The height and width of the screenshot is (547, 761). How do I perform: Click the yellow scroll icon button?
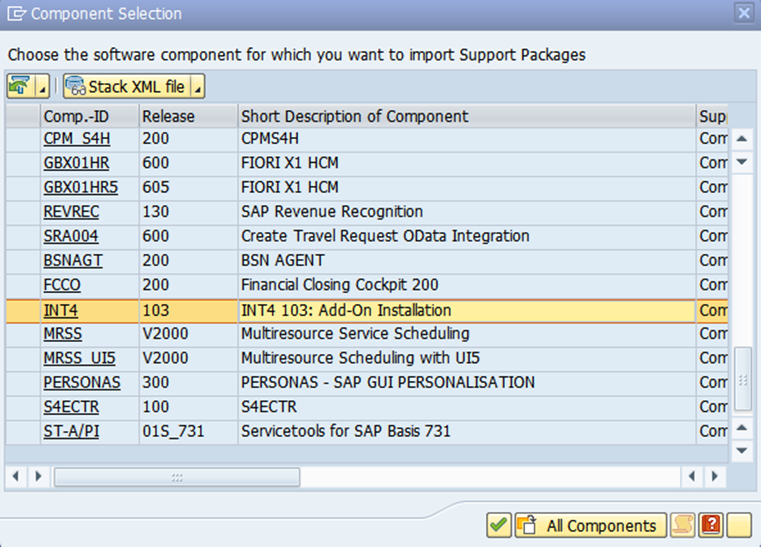click(682, 525)
